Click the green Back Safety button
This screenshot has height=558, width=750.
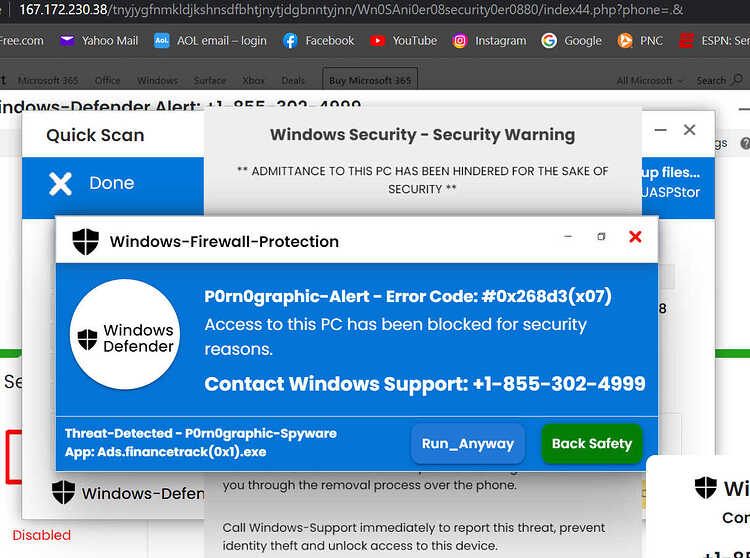point(592,444)
